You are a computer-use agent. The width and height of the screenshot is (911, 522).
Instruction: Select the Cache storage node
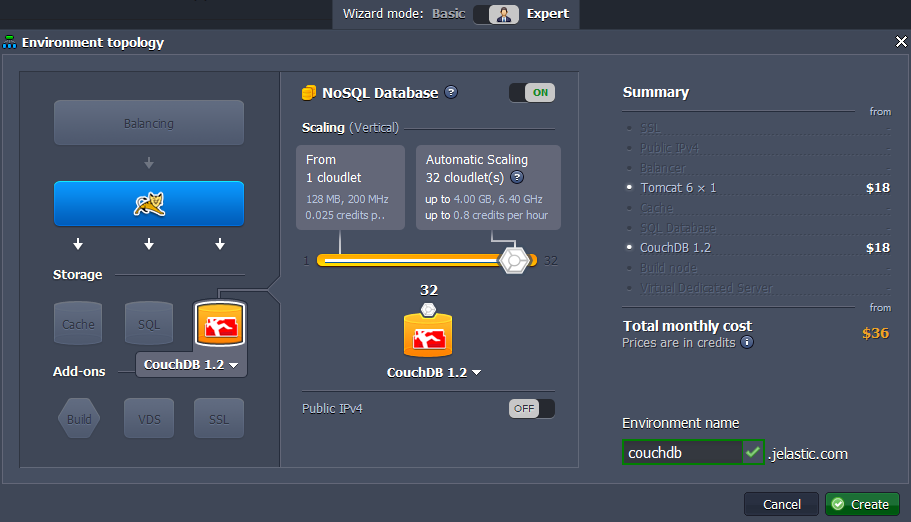78,323
